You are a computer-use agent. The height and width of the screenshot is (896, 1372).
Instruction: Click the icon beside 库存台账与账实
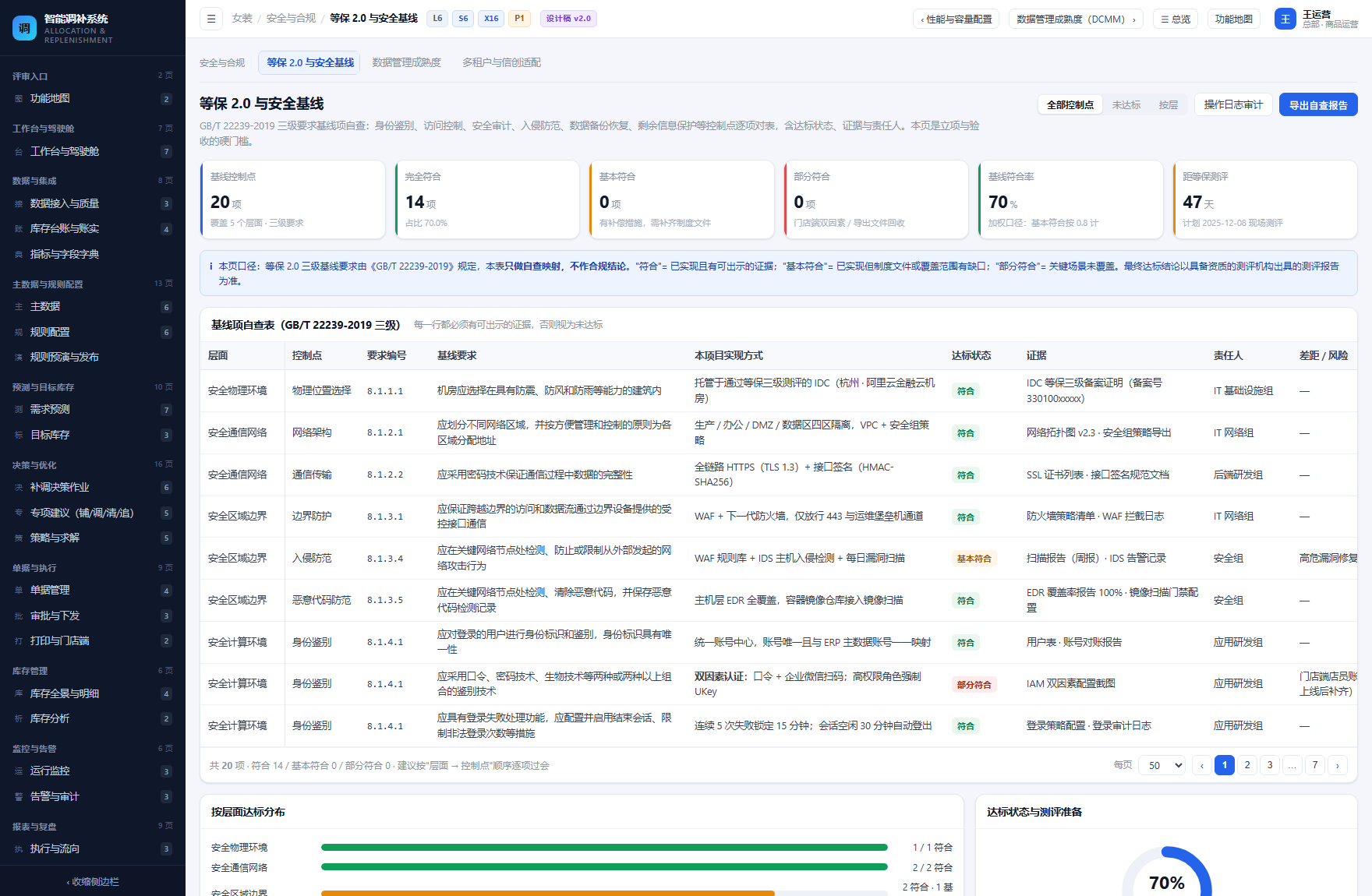(19, 229)
